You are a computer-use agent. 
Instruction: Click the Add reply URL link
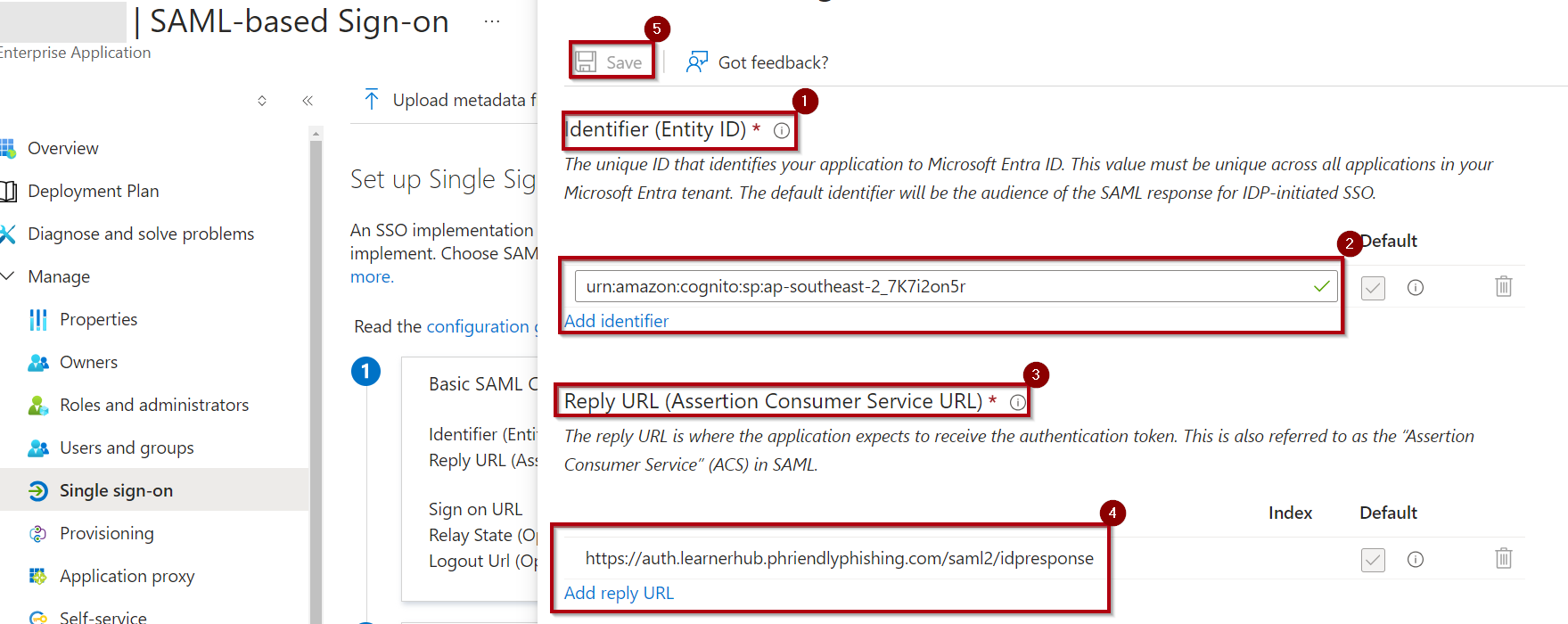619,593
